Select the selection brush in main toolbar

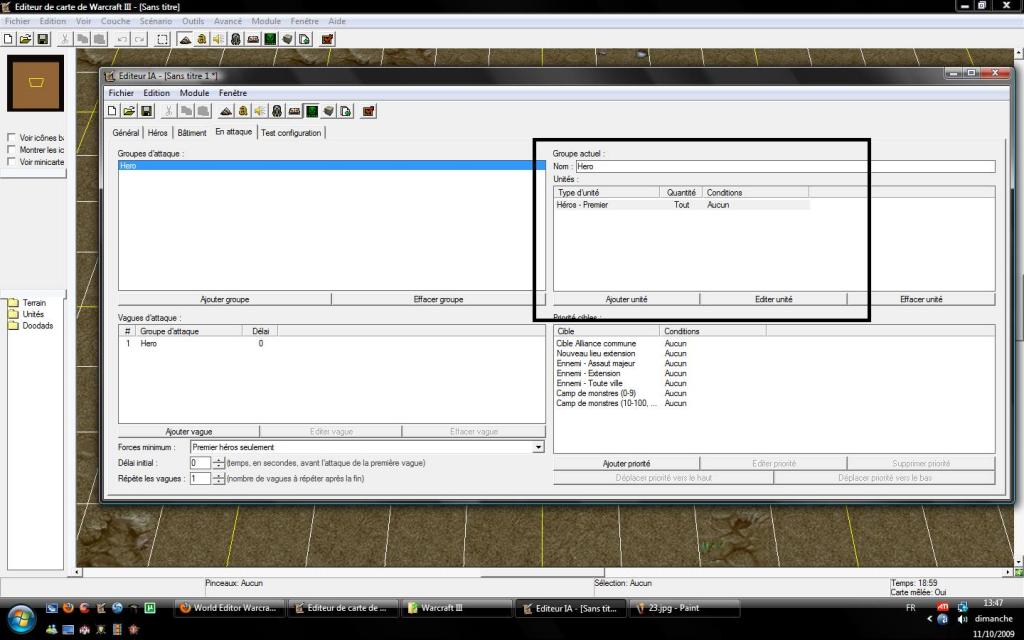point(163,39)
